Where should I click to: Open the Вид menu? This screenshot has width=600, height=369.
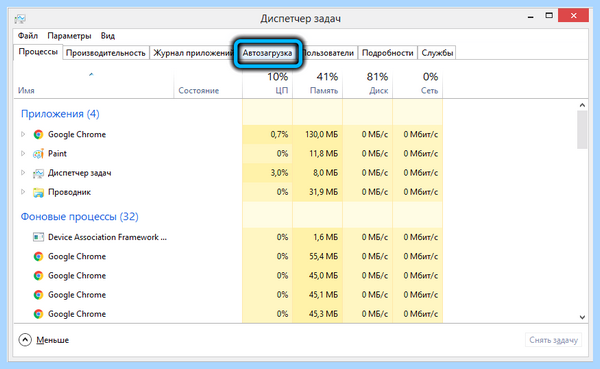(108, 36)
